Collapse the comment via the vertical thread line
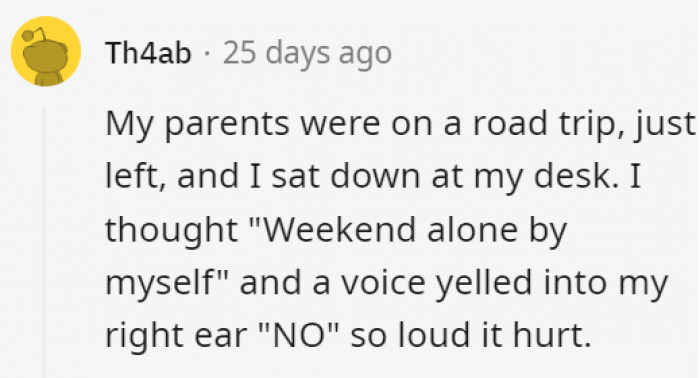This screenshot has width=700, height=378. pos(44,241)
